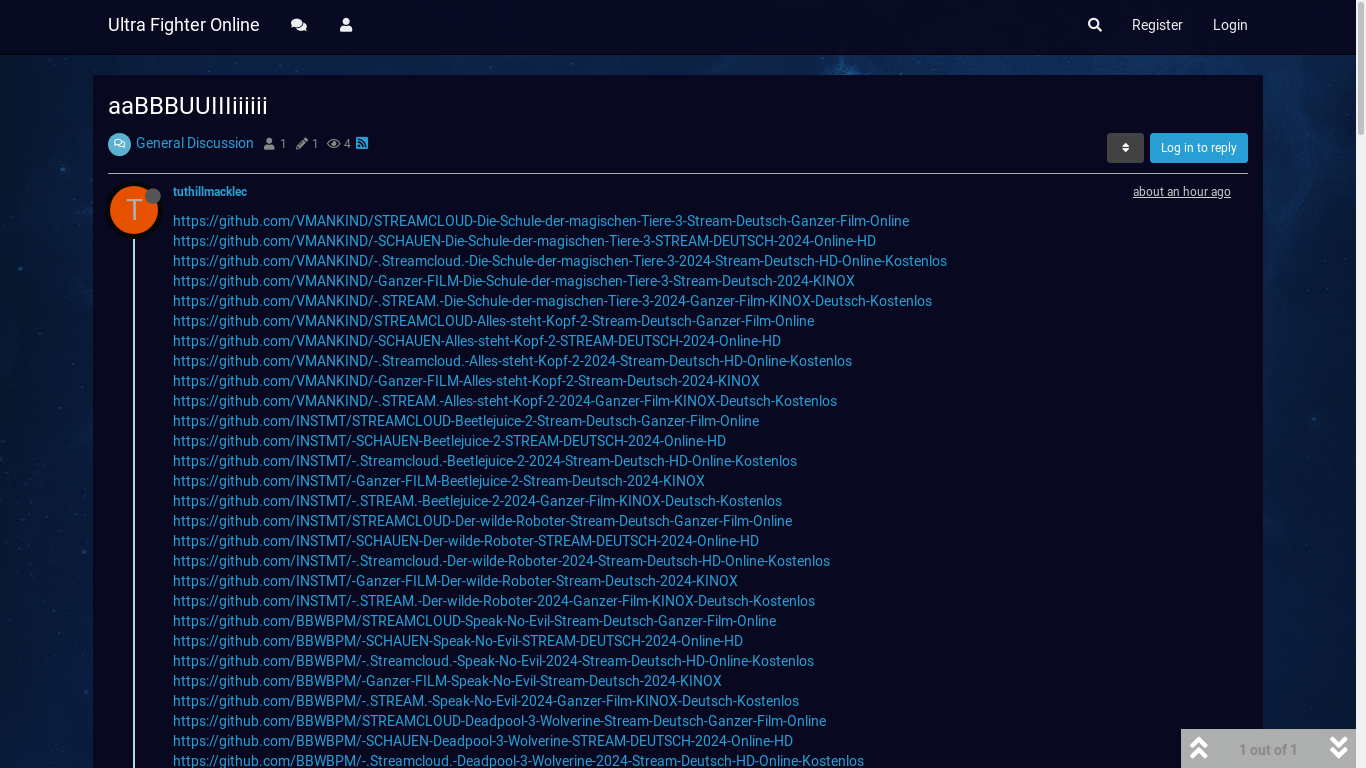The width and height of the screenshot is (1366, 768).
Task: Open STREAMCLOUD-Speak-No-Evil link
Action: [x=474, y=621]
